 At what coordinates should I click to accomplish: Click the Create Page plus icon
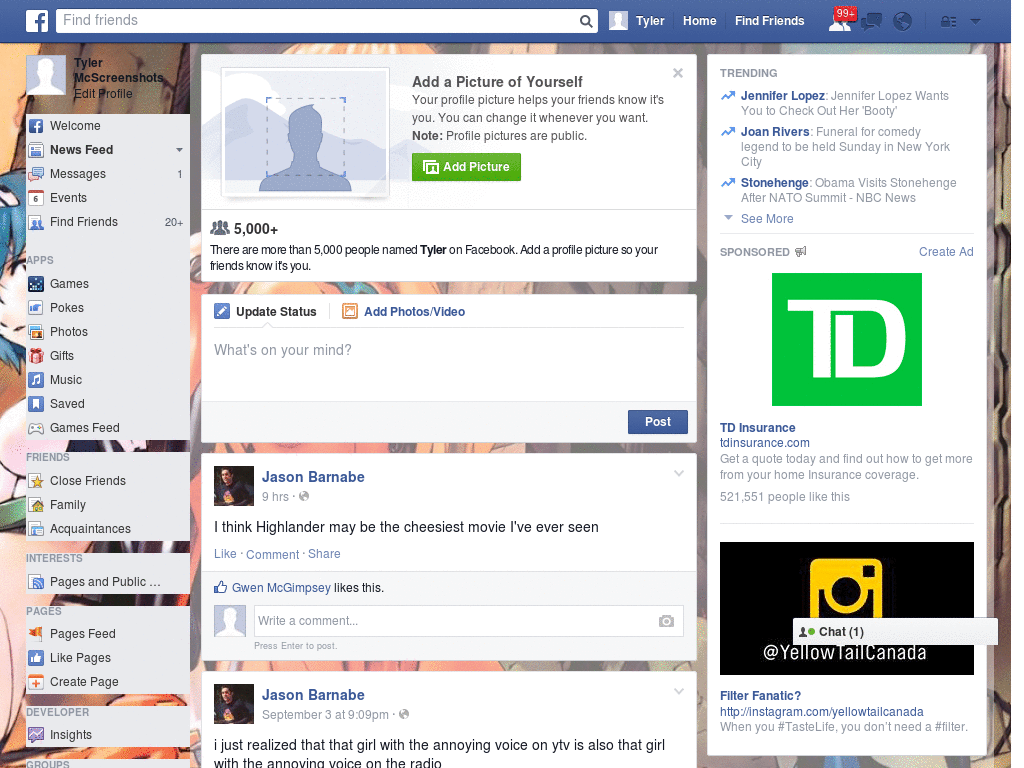click(x=36, y=682)
